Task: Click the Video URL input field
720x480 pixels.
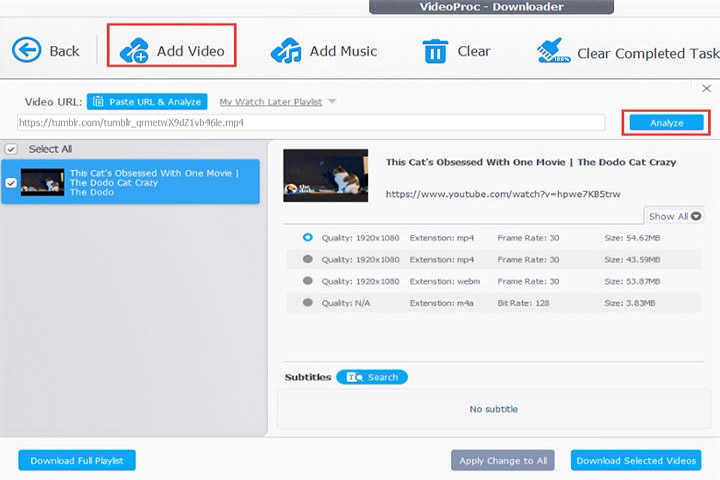Action: tap(311, 123)
